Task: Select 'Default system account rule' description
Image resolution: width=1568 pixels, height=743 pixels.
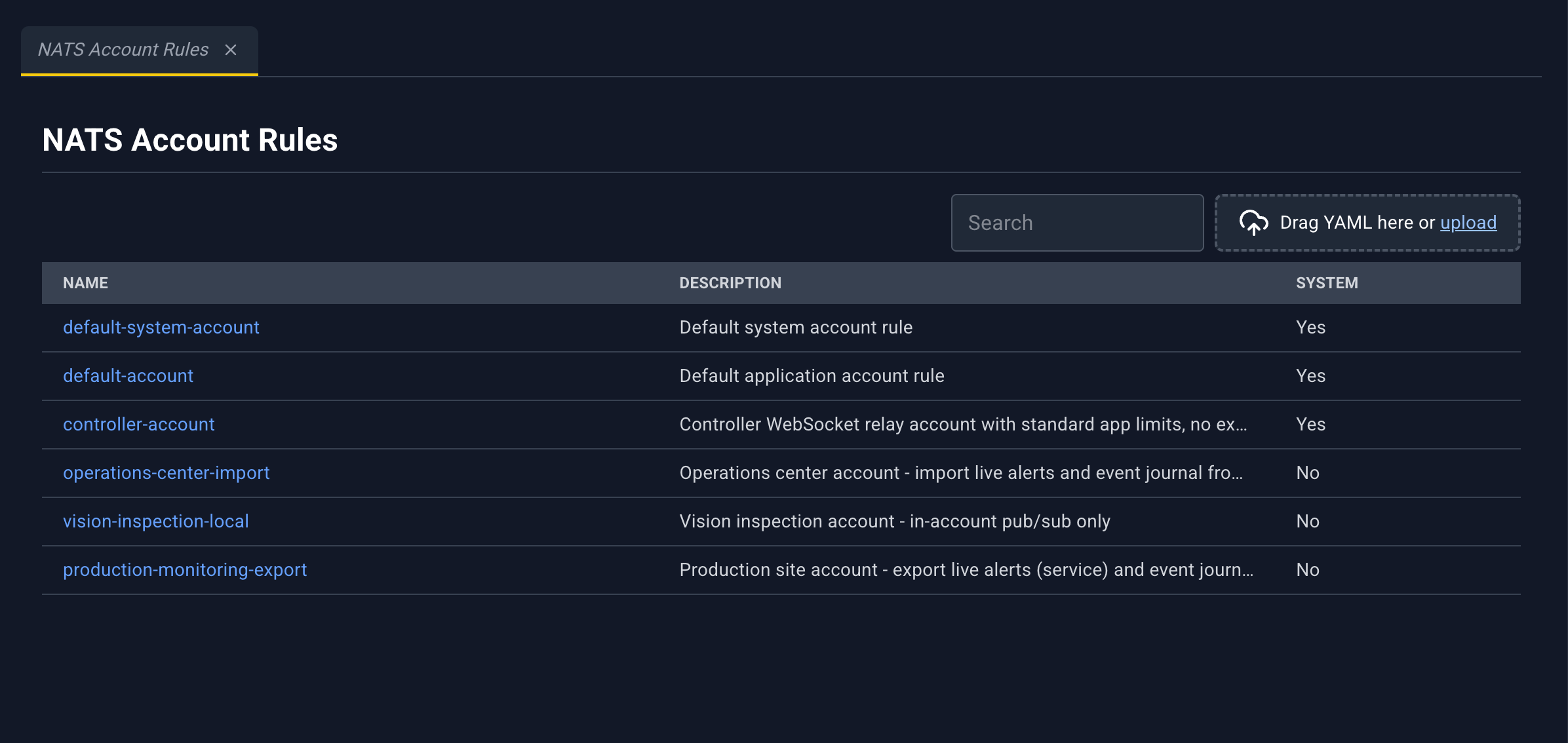Action: point(796,328)
